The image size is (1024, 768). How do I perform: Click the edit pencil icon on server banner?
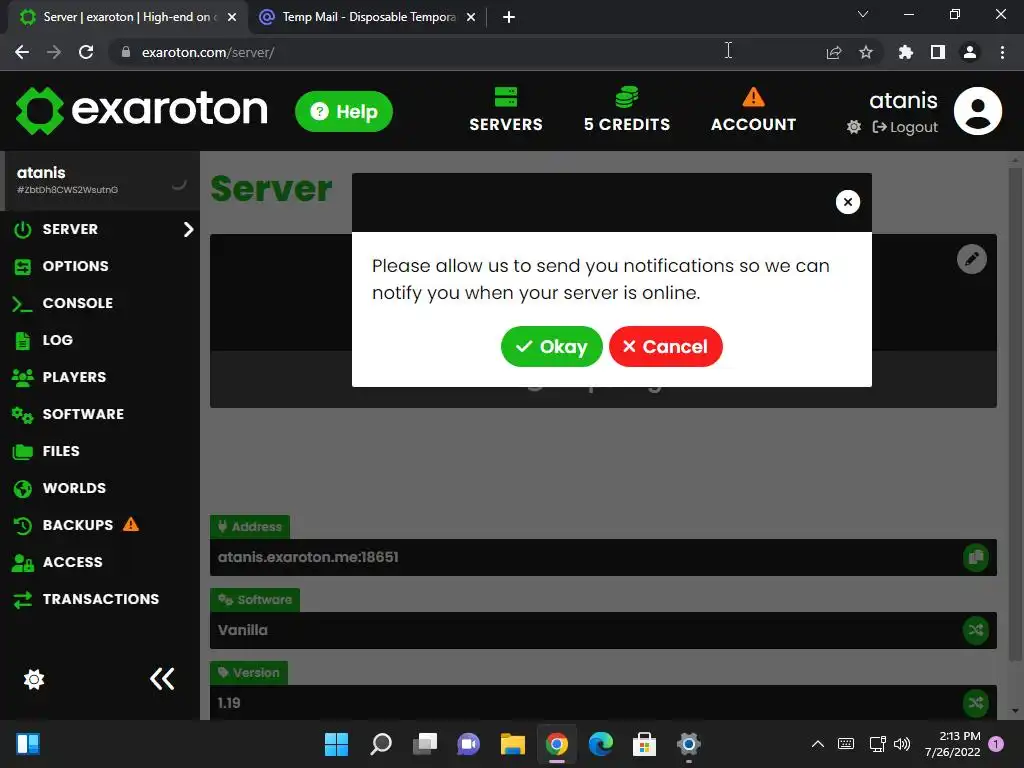tap(972, 259)
